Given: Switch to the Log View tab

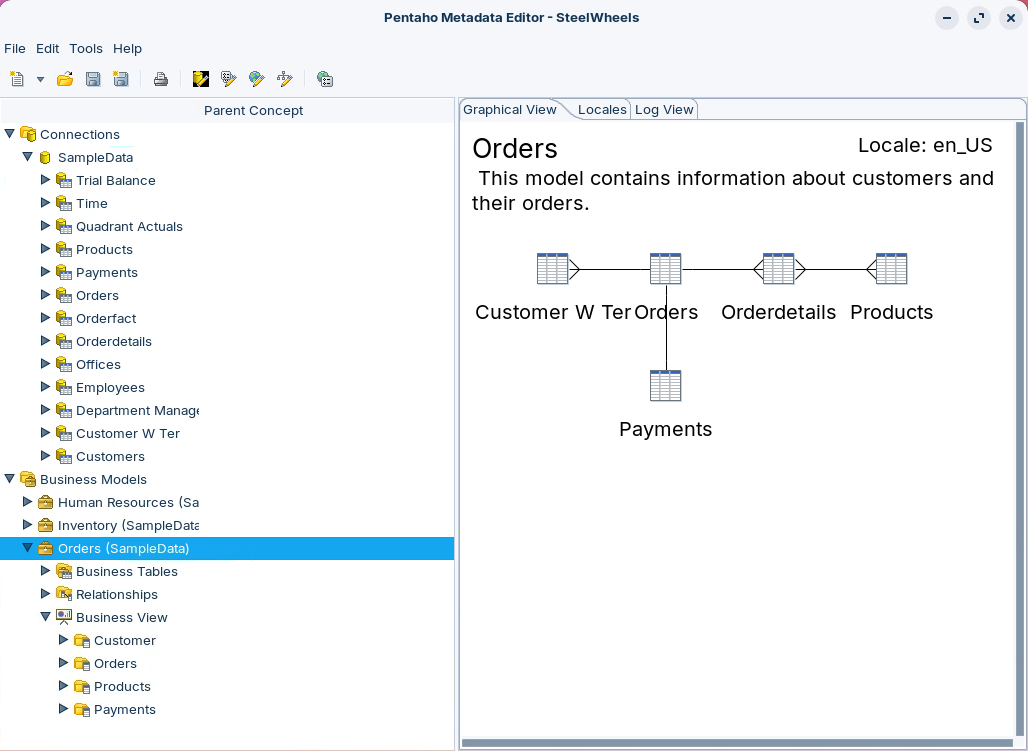Looking at the screenshot, I should [x=664, y=110].
